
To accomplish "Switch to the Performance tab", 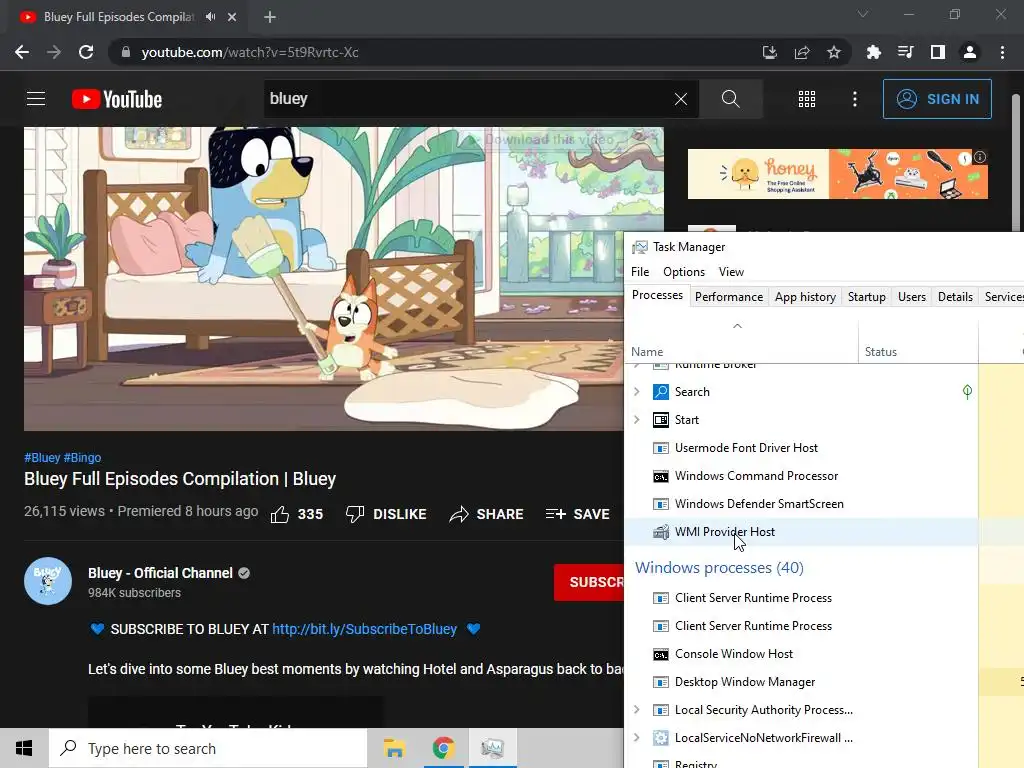I will [729, 297].
